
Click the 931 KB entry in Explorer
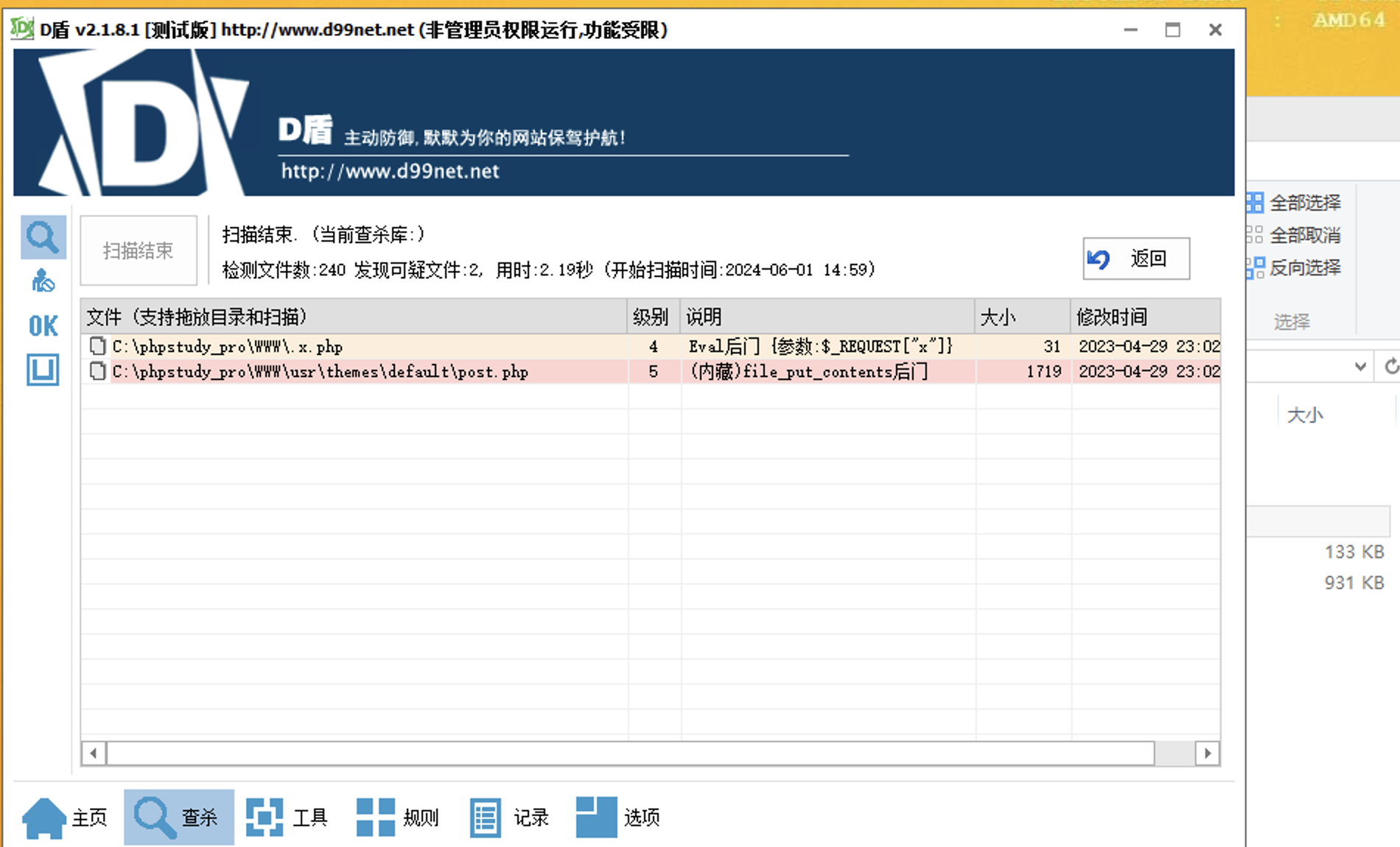(1354, 583)
